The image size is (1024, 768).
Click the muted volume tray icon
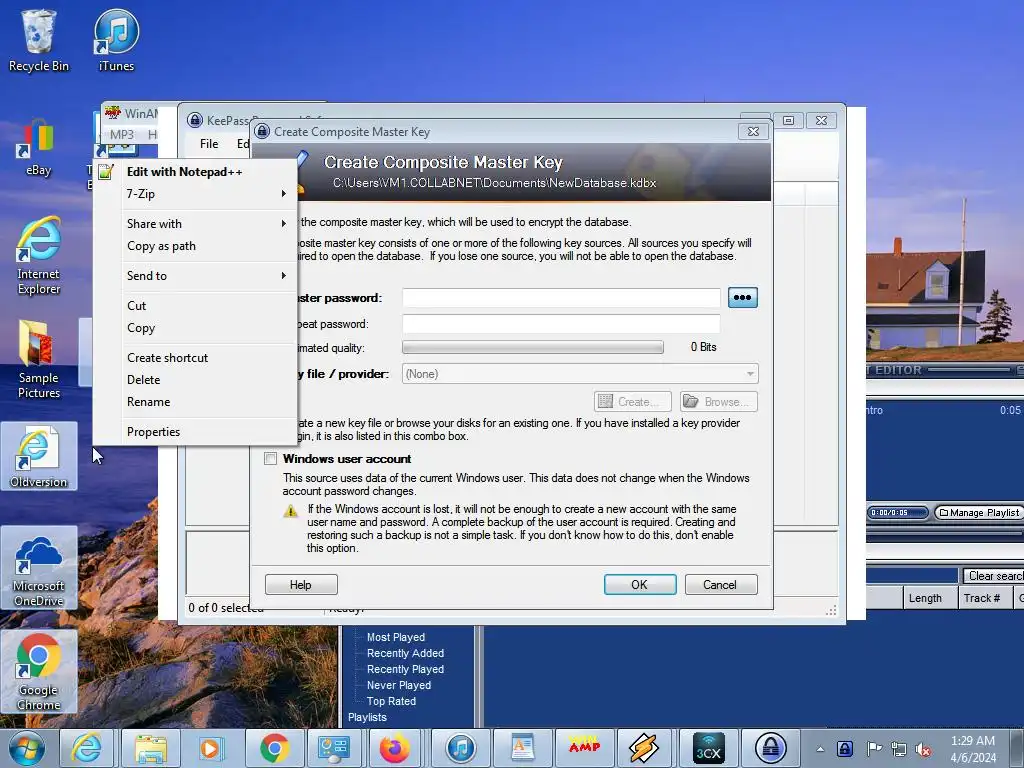click(923, 750)
